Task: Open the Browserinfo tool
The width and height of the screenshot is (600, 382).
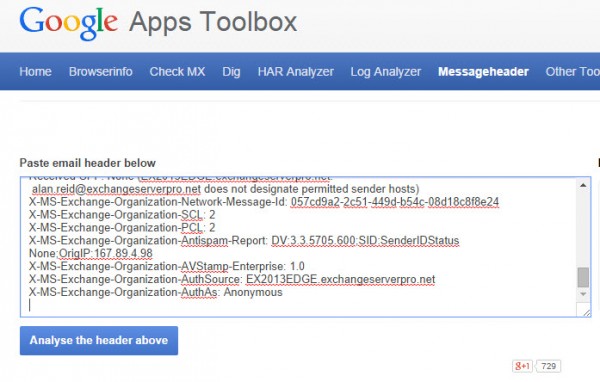Action: point(101,72)
